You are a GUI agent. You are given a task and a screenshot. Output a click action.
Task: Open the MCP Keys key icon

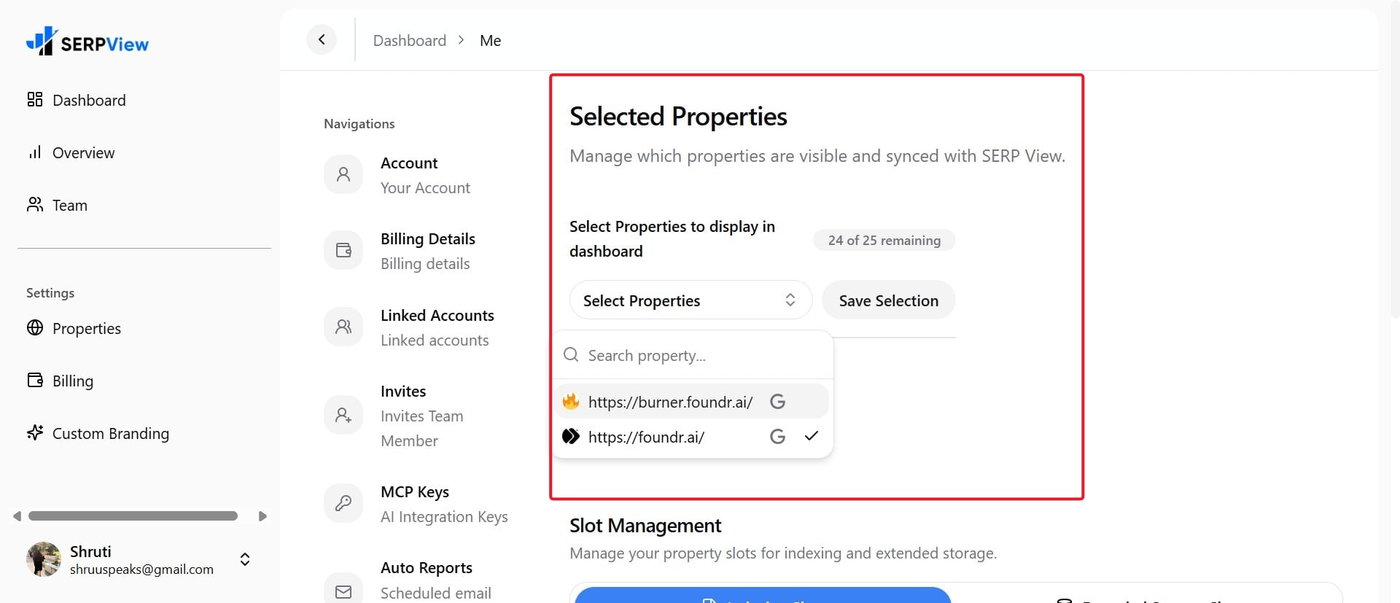click(344, 503)
